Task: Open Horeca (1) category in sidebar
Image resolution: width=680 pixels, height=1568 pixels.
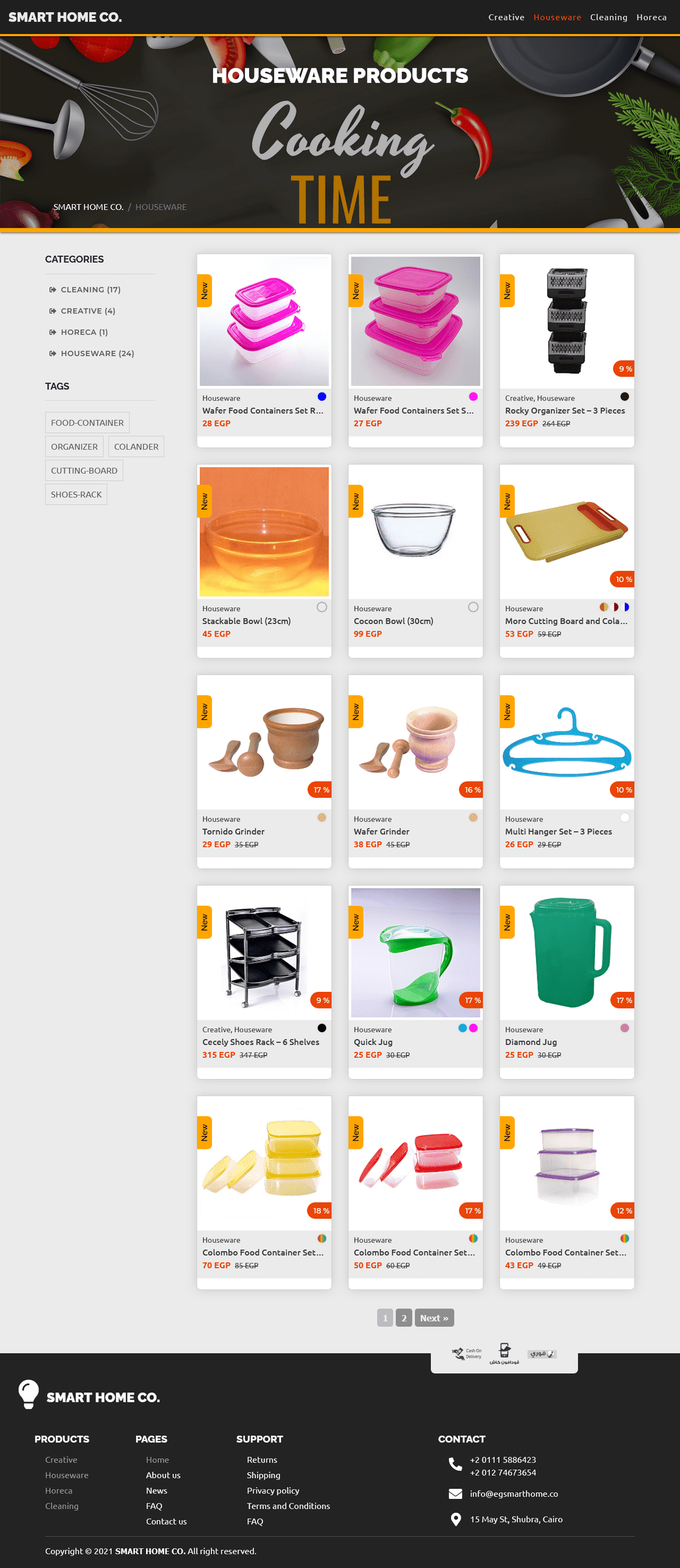Action: 84,332
